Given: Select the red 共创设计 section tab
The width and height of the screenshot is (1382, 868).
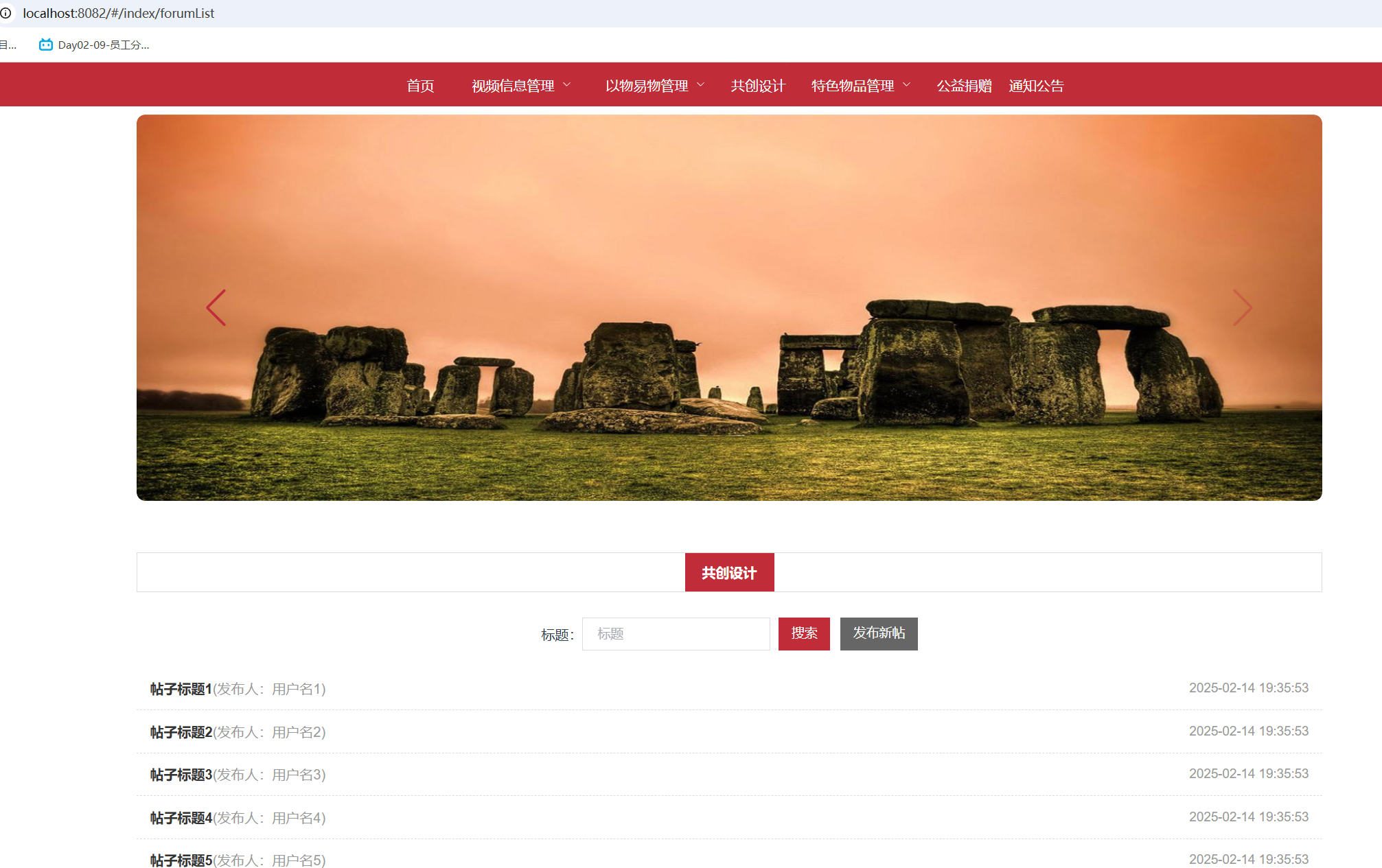Looking at the screenshot, I should (x=729, y=572).
